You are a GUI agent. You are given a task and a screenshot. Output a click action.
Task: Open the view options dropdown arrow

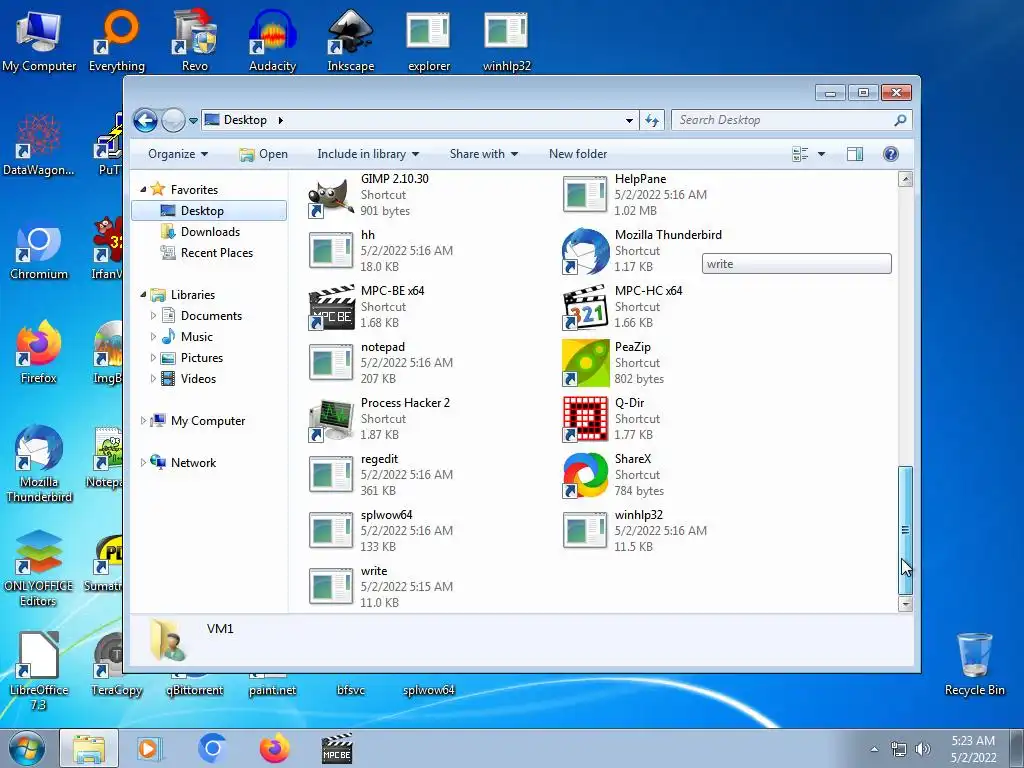(821, 154)
